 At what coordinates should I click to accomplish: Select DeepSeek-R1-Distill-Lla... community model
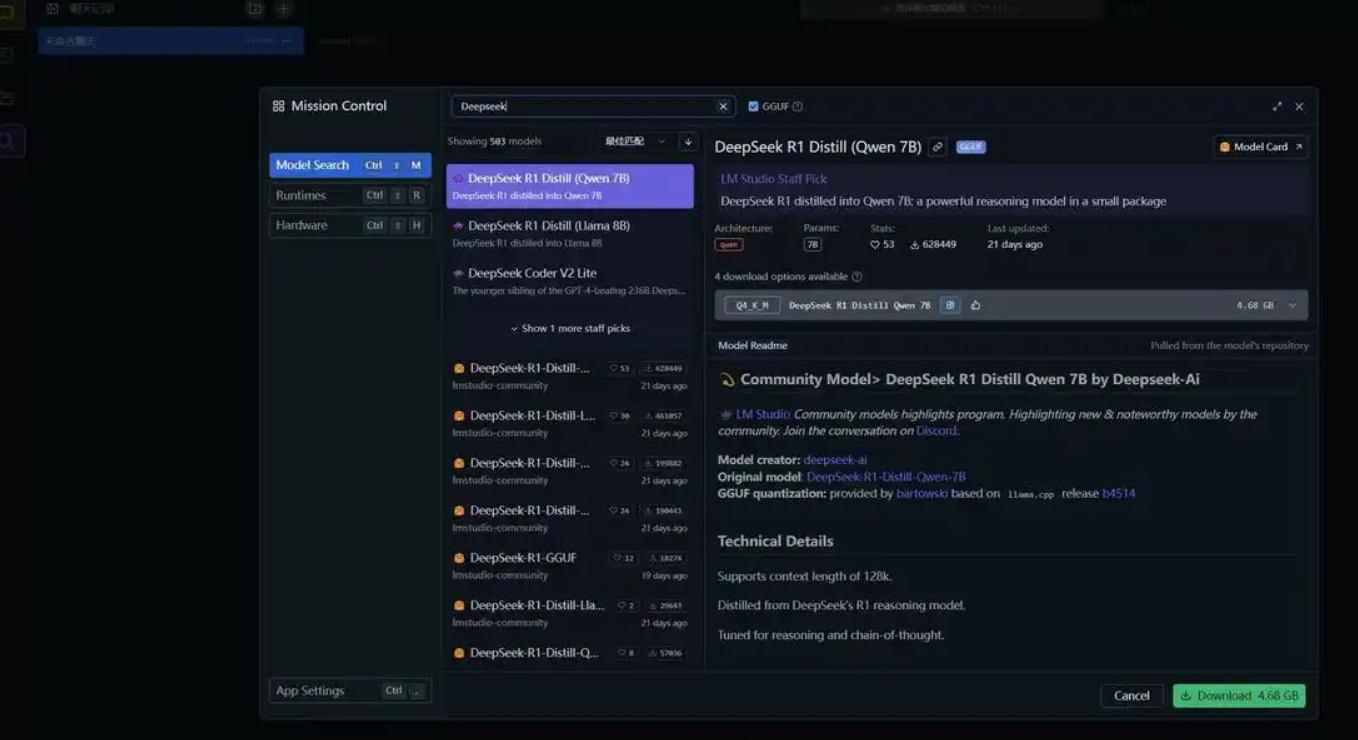[x=570, y=613]
